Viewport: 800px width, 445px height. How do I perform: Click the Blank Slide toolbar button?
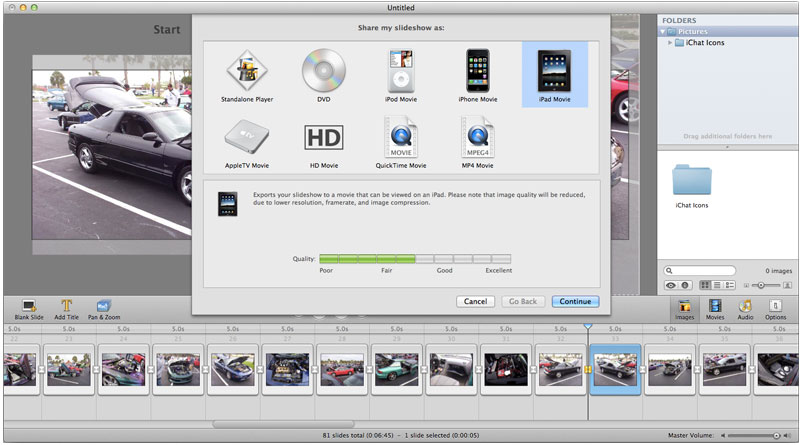[x=29, y=309]
